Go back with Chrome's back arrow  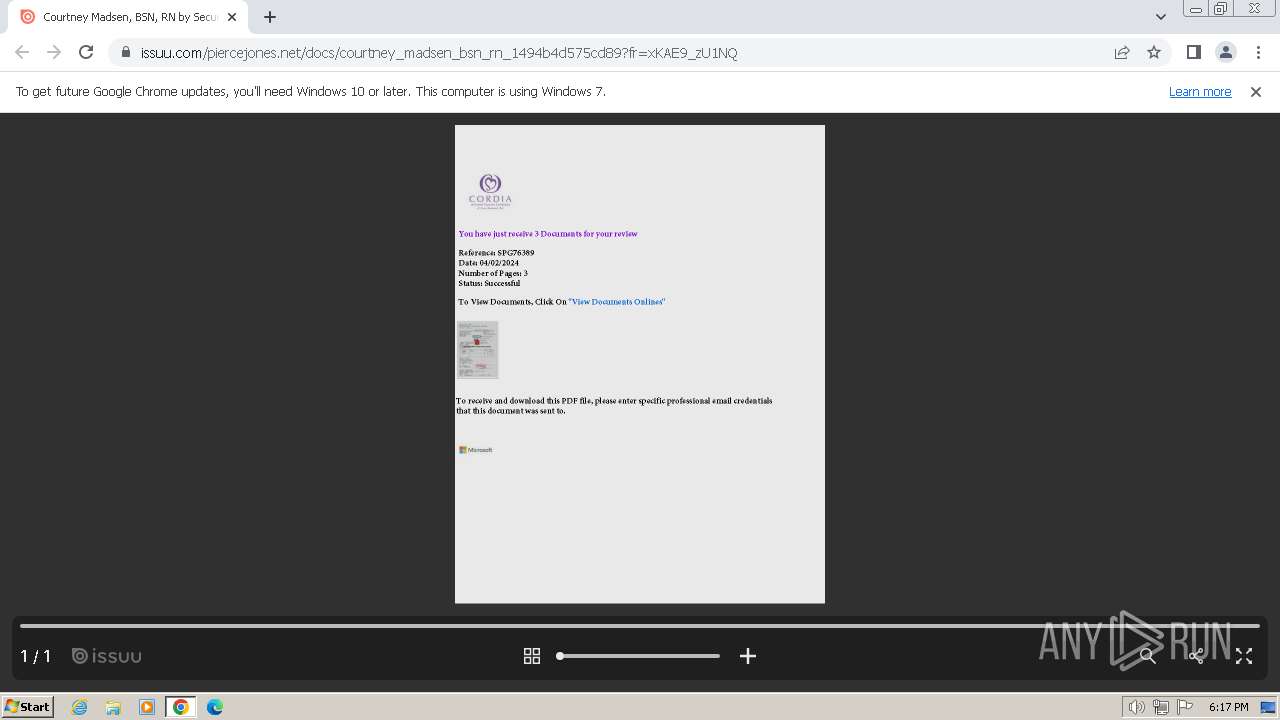pos(22,52)
